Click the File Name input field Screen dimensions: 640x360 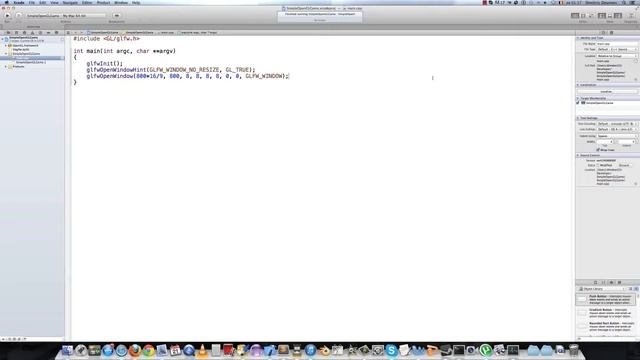coord(617,44)
